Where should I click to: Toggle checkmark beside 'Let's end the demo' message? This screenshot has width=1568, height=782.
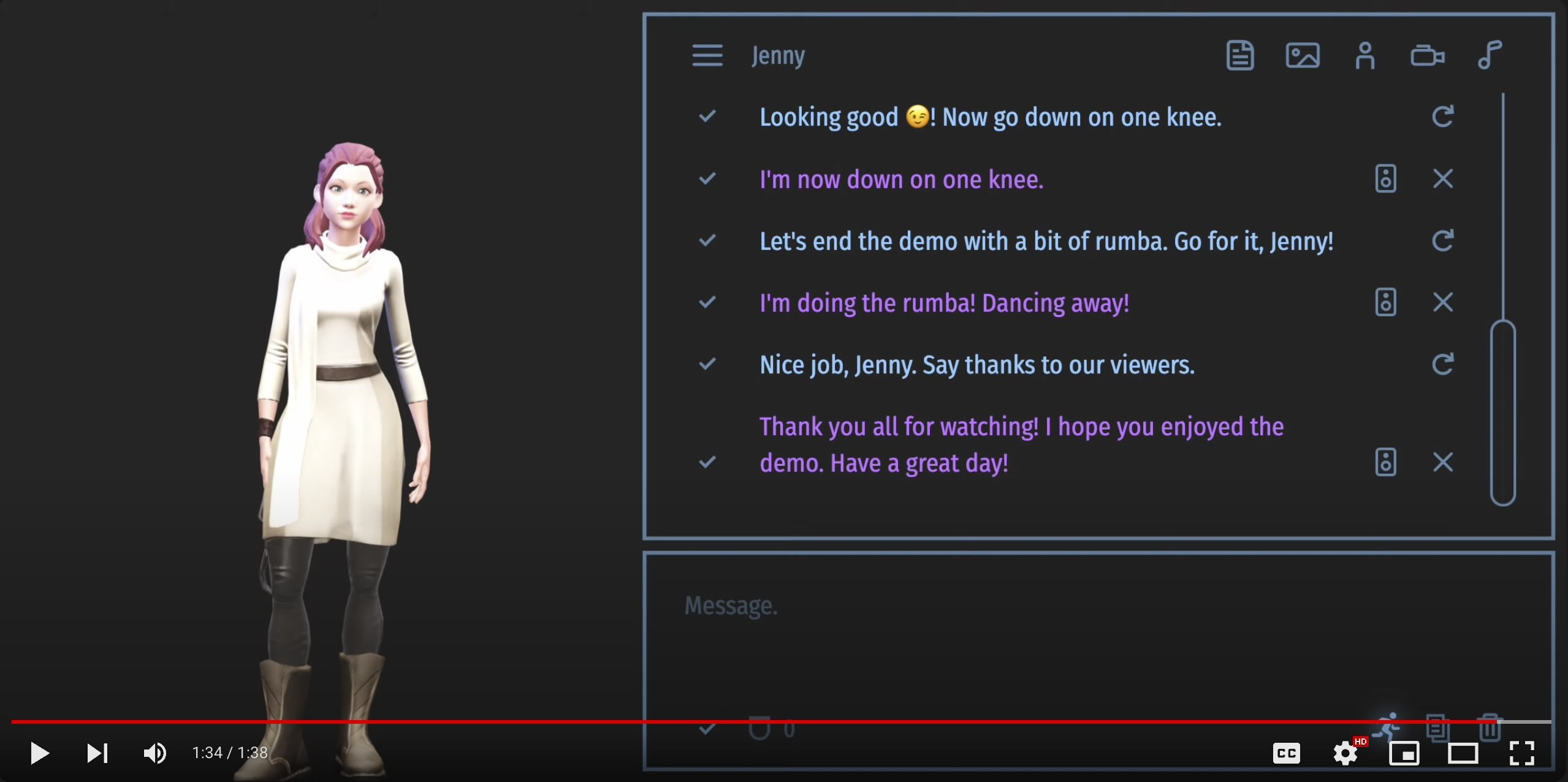click(707, 240)
